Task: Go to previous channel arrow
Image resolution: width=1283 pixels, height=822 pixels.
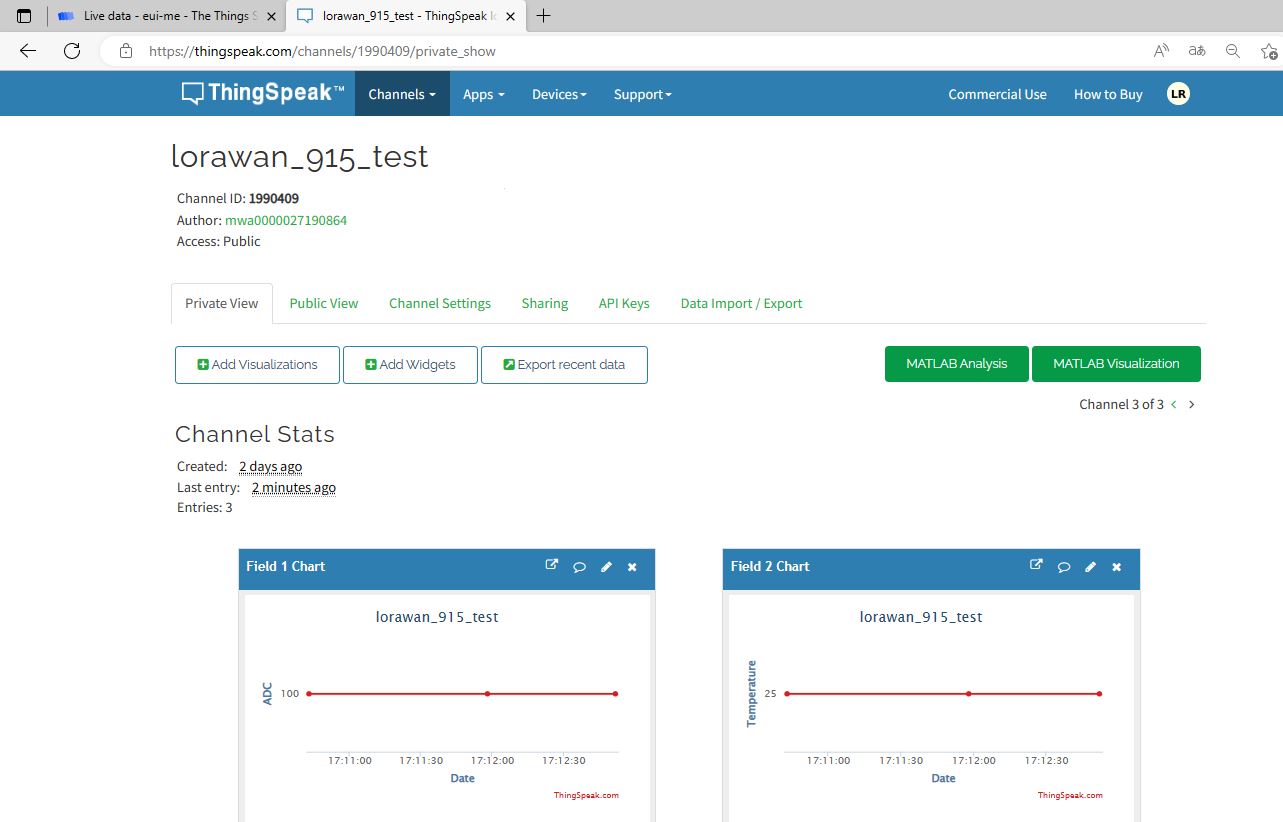Action: 1174,405
